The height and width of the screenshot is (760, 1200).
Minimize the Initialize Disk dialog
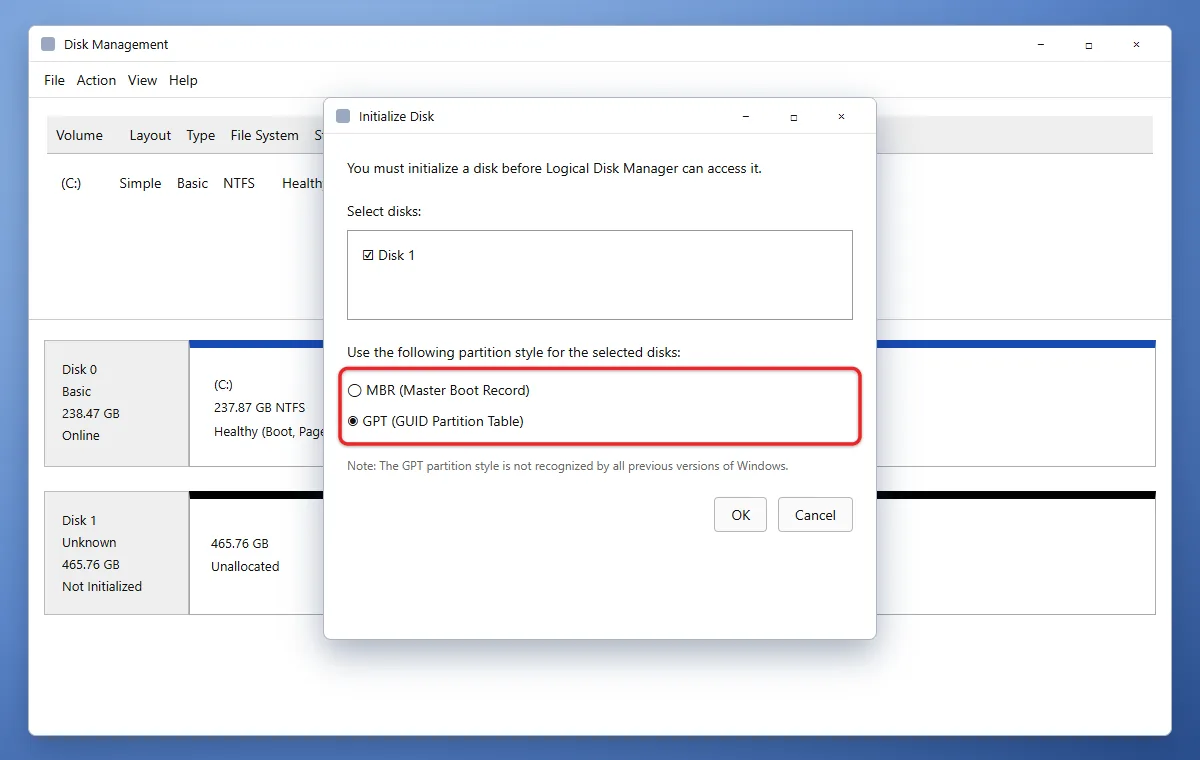746,116
